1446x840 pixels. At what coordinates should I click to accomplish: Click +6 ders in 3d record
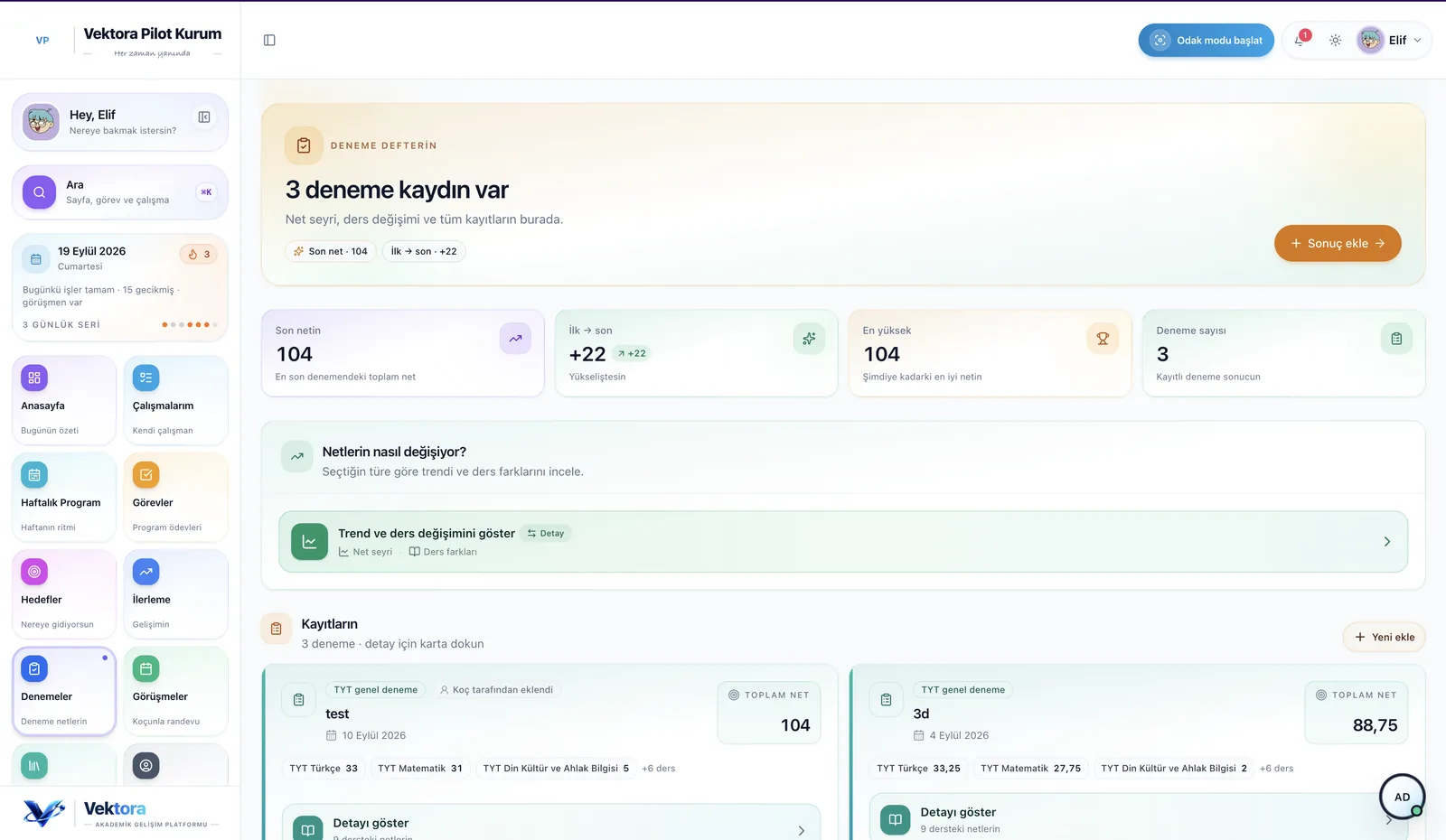(x=1276, y=769)
